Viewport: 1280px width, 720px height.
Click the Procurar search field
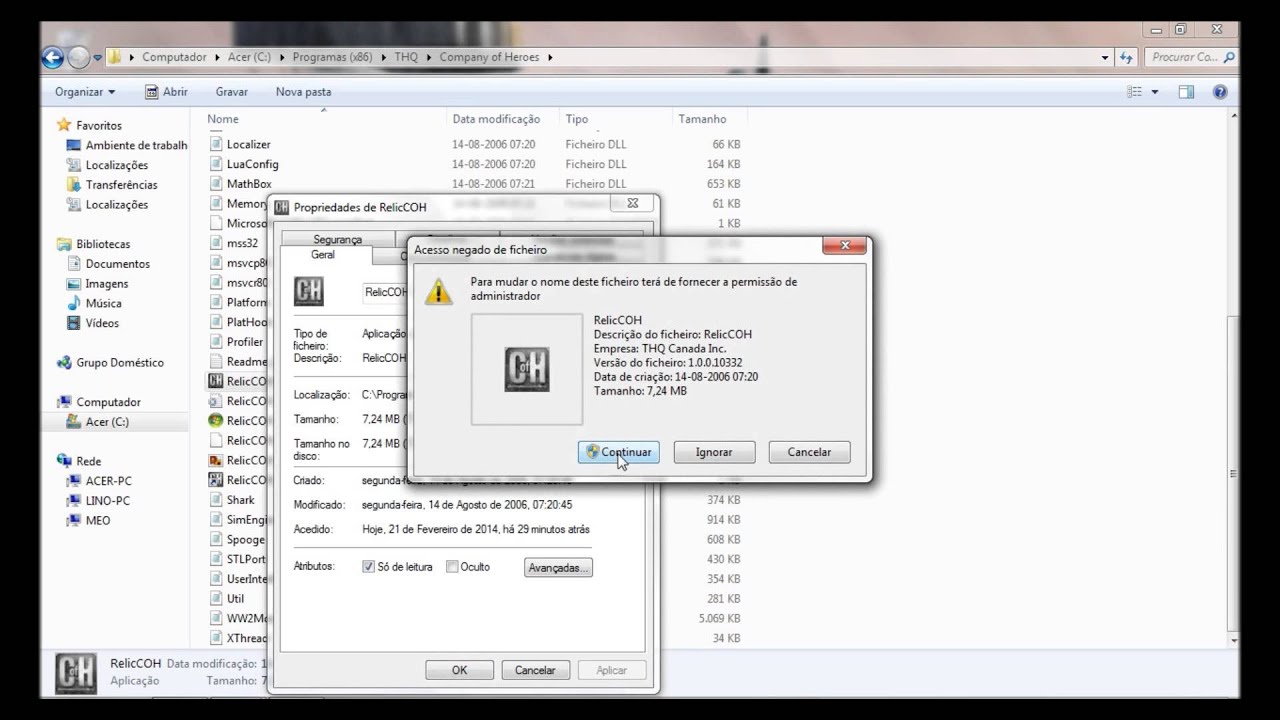(1190, 58)
